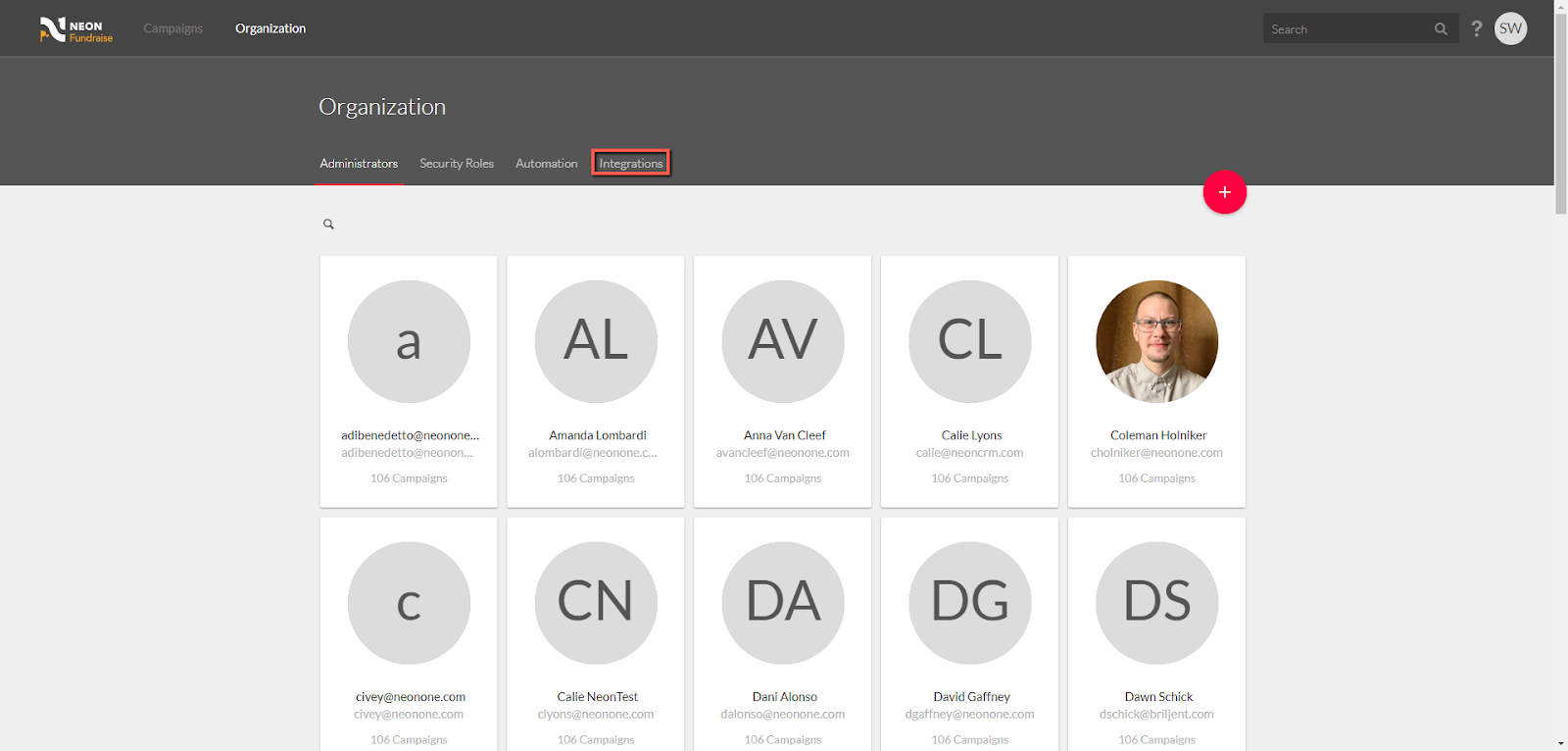Viewport: 1568px width, 751px height.
Task: Click the name civey@neonone.com in black
Action: 410,697
